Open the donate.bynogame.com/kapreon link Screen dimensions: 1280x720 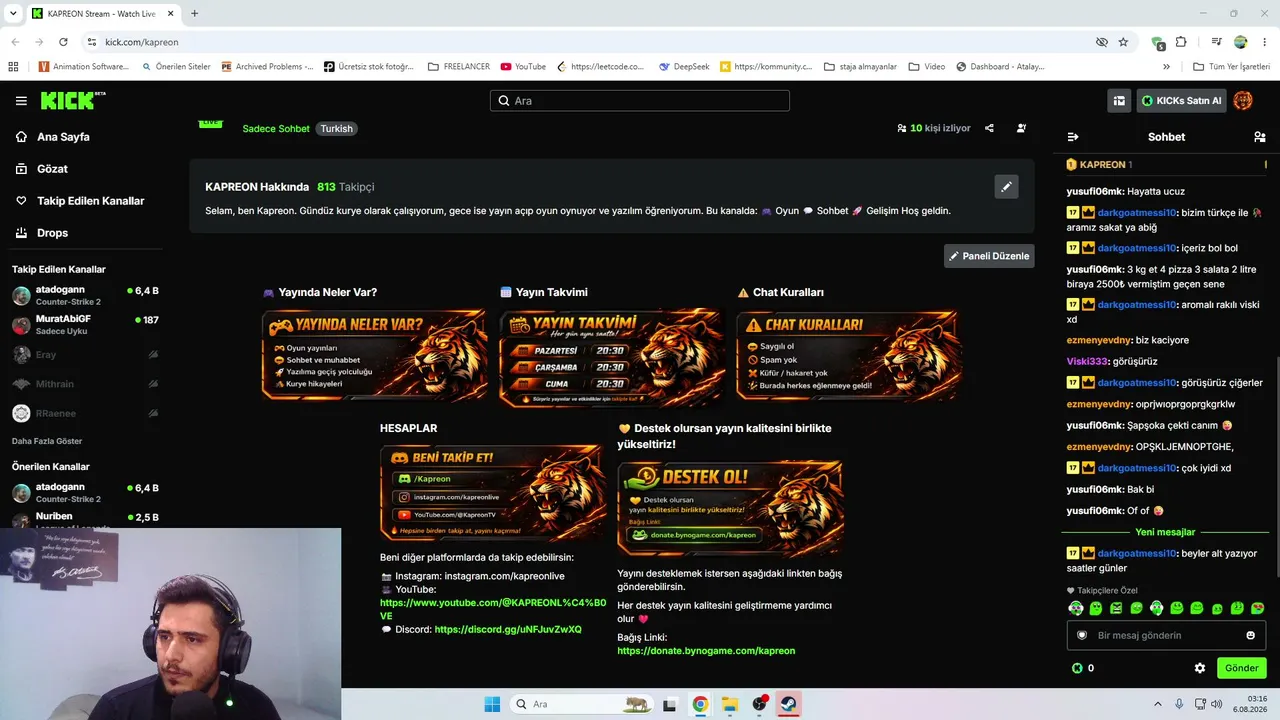pos(706,651)
